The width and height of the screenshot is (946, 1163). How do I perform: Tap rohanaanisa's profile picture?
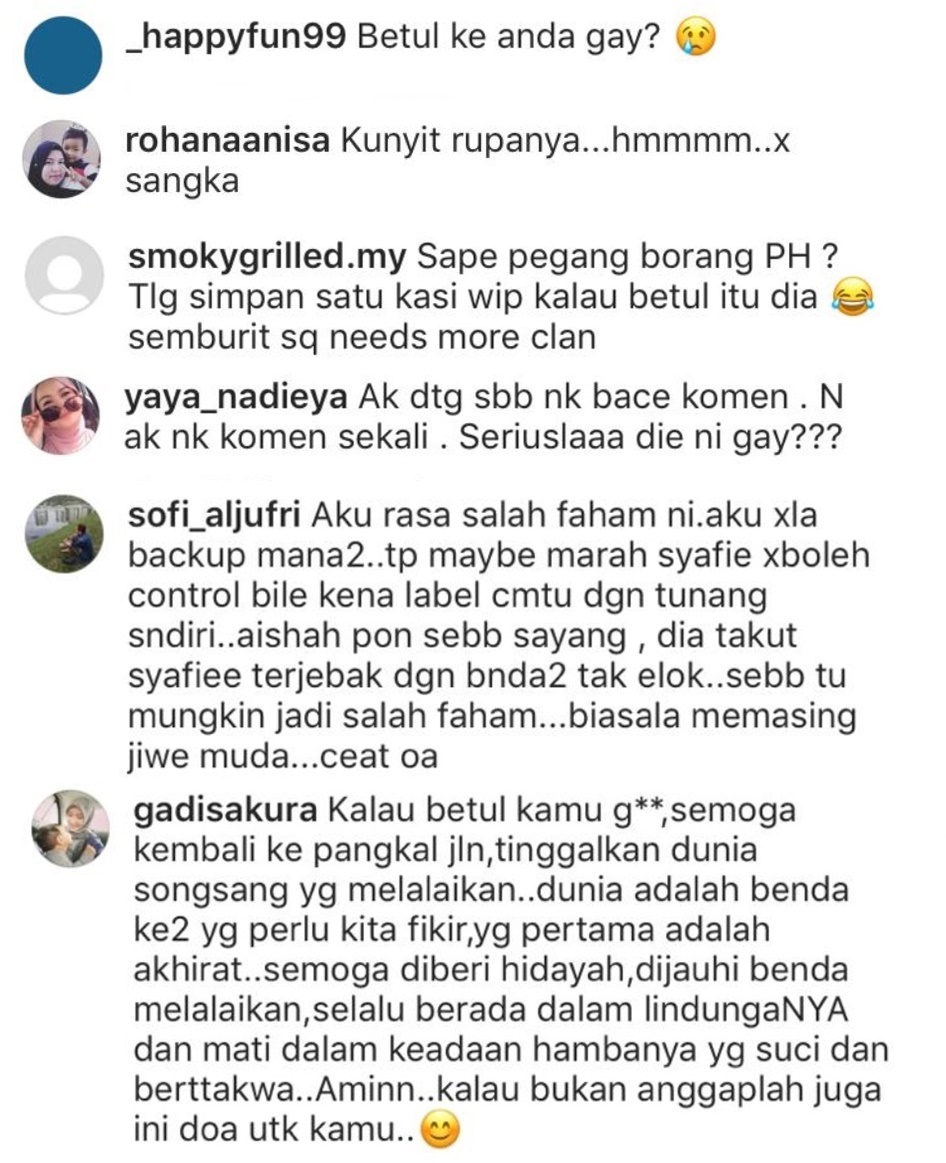tap(63, 159)
